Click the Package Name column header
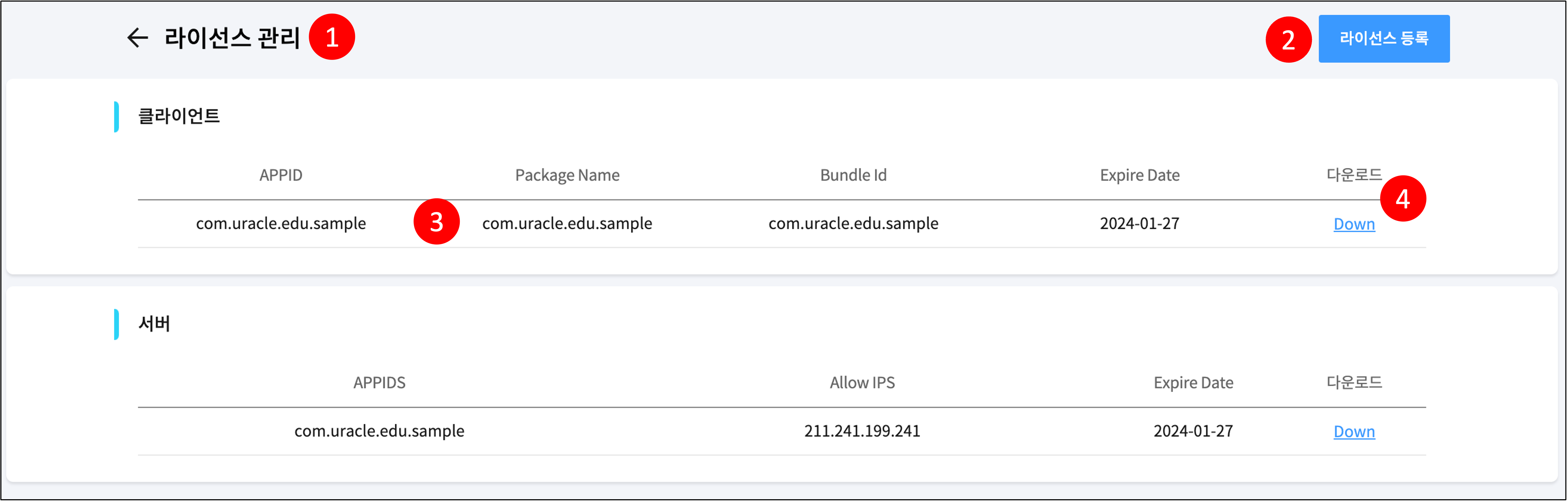The height and width of the screenshot is (501, 1568). coord(567,175)
